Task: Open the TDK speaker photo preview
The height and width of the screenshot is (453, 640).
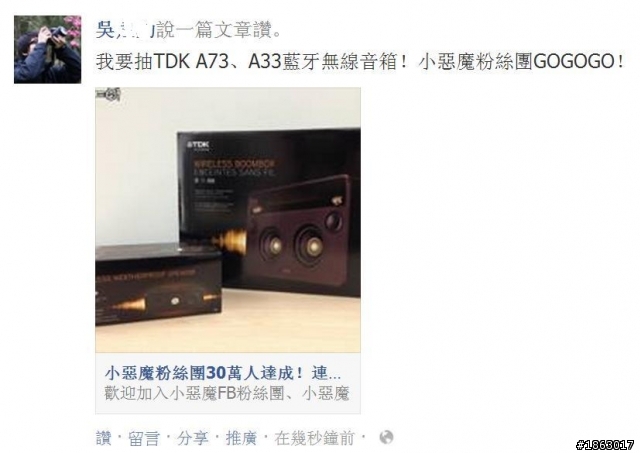Action: 228,220
